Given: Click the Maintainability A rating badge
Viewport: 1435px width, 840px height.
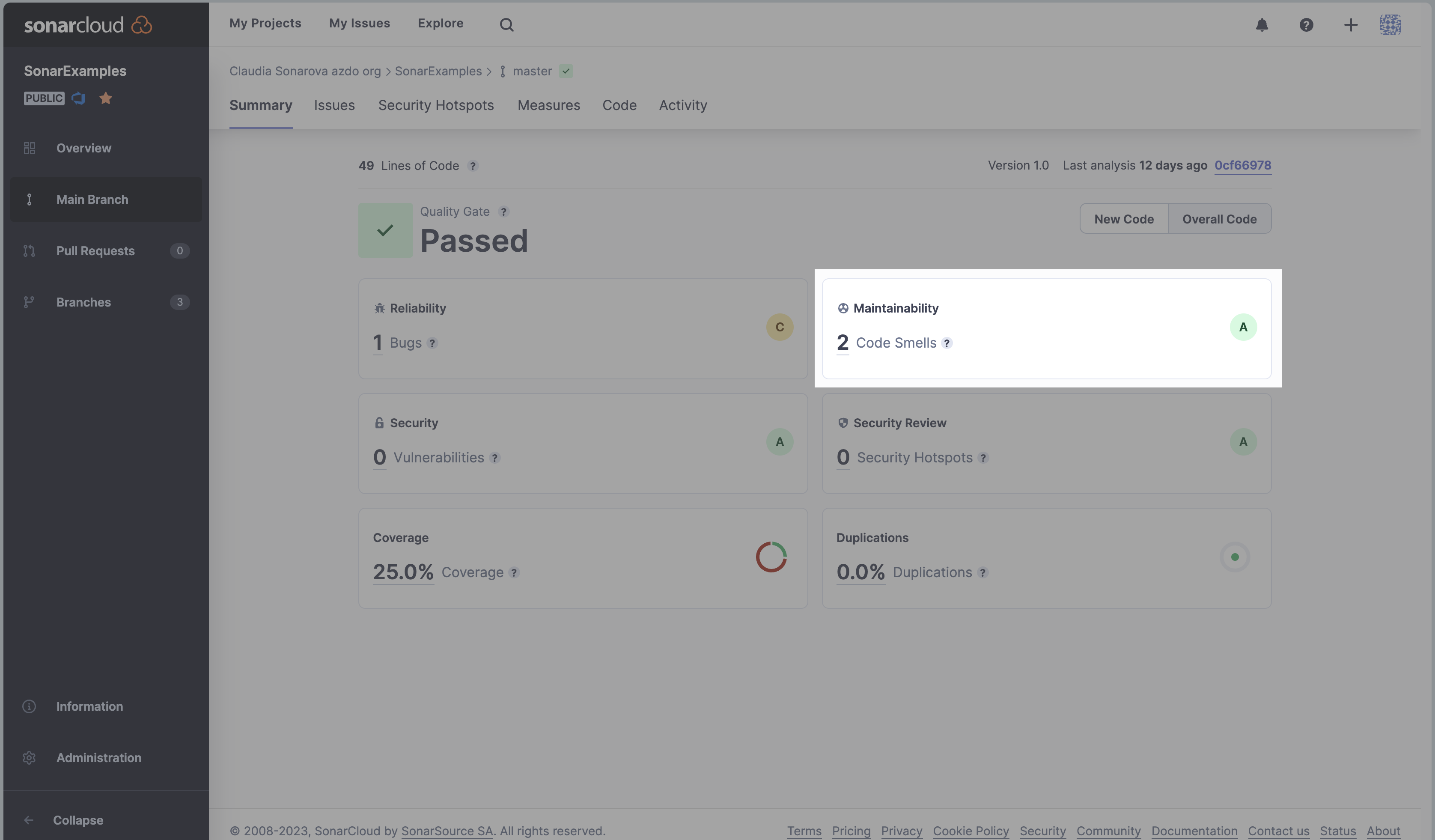Looking at the screenshot, I should (1243, 327).
